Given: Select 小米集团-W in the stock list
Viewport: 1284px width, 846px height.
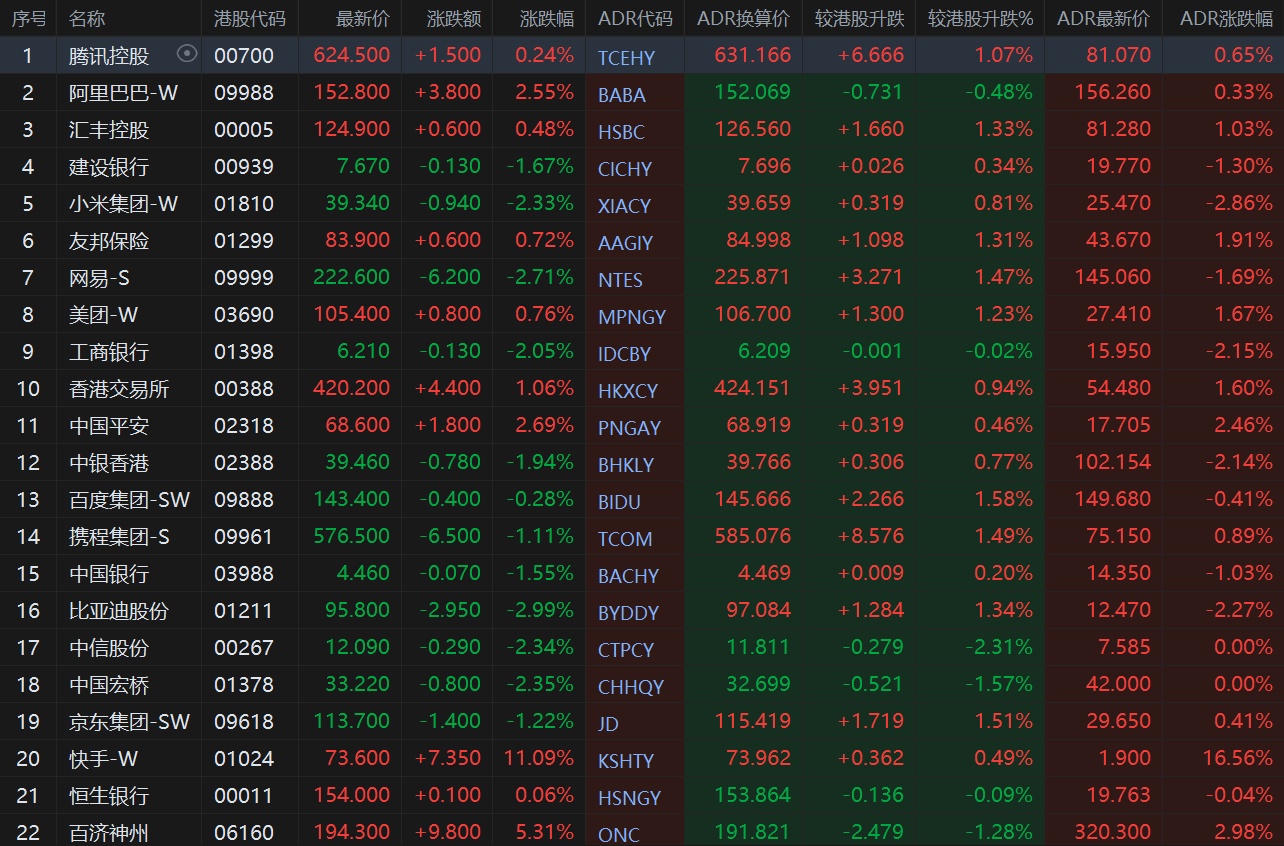Looking at the screenshot, I should (123, 204).
